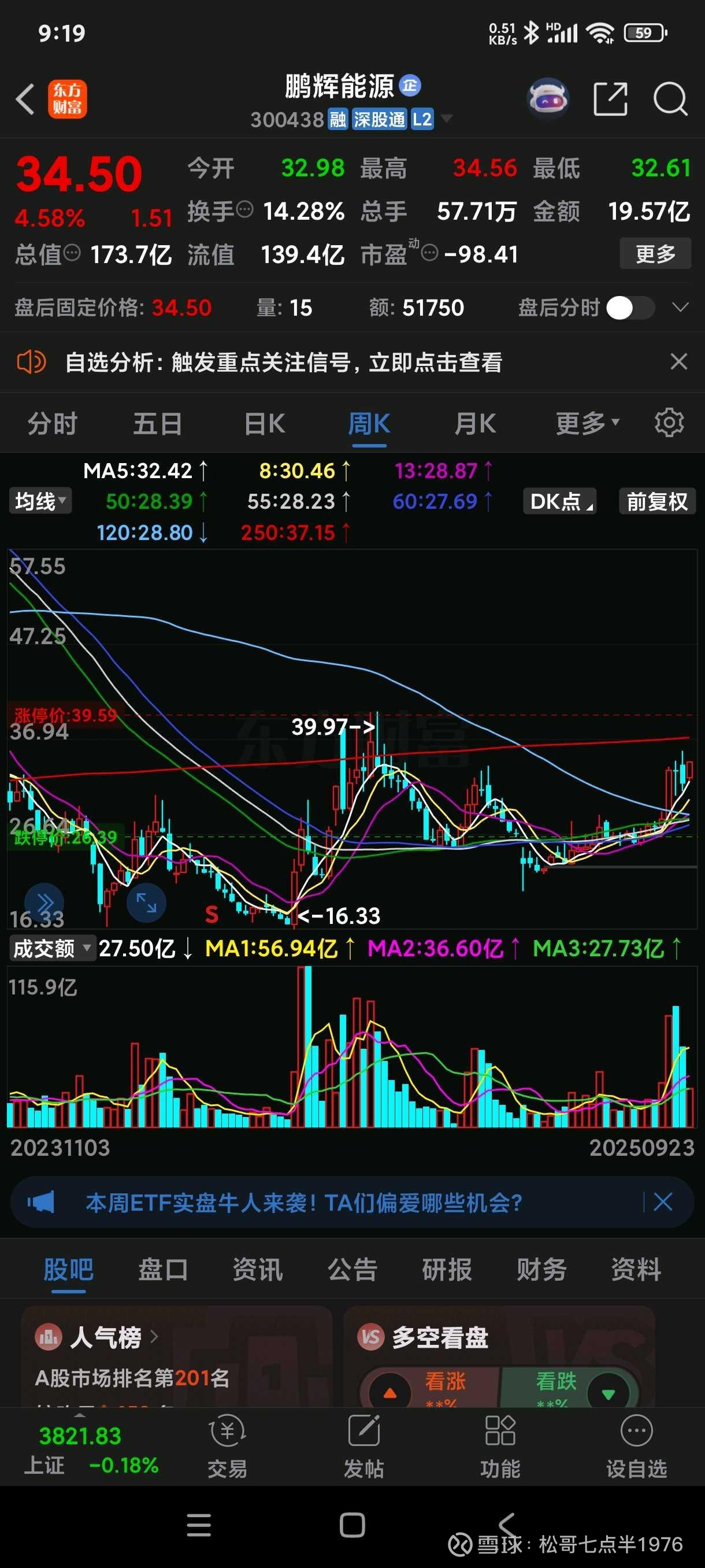Screen dimensions: 705x1568
Task: Open the chart settings gear icon
Action: point(669,423)
